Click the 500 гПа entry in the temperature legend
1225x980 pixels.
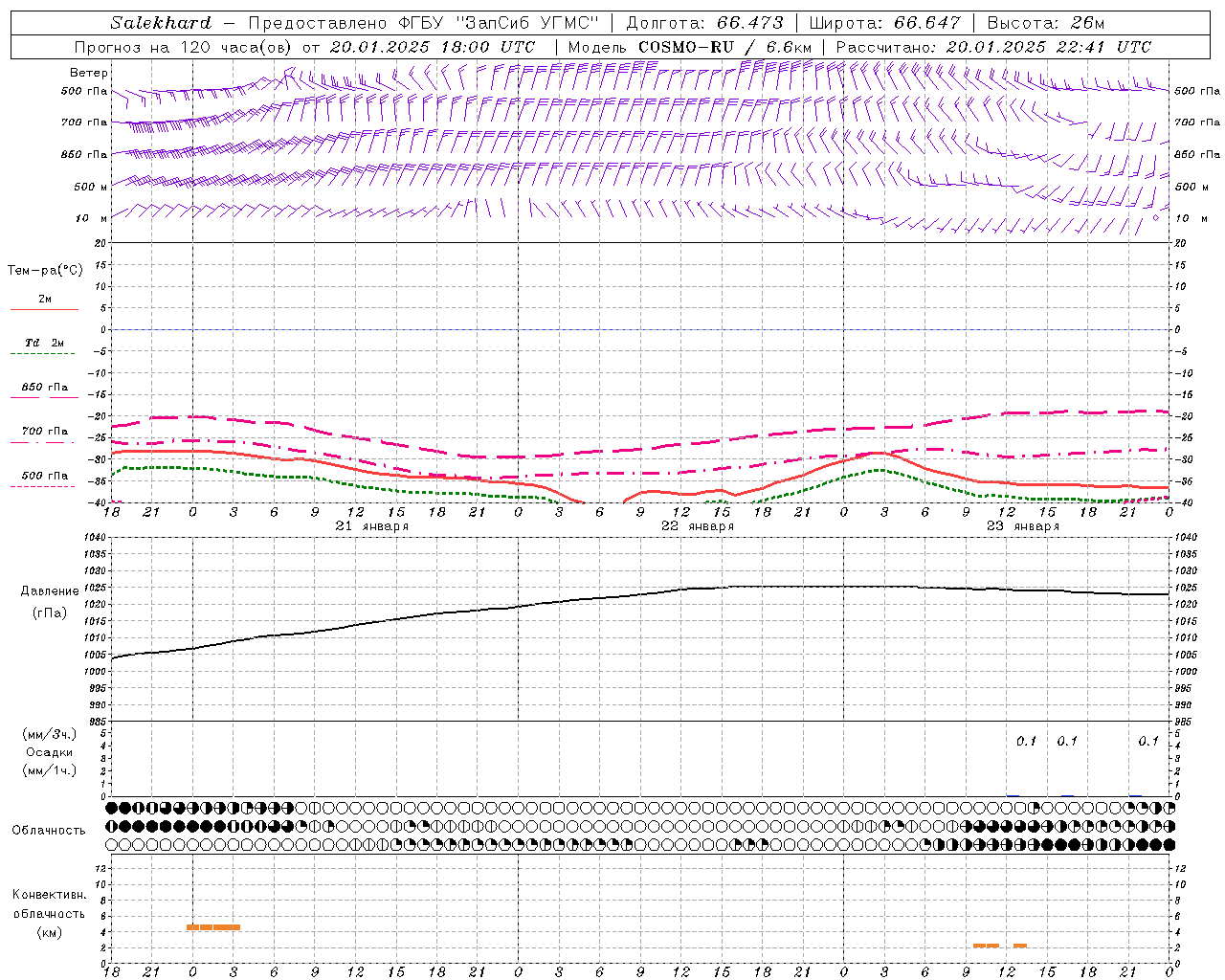point(45,476)
